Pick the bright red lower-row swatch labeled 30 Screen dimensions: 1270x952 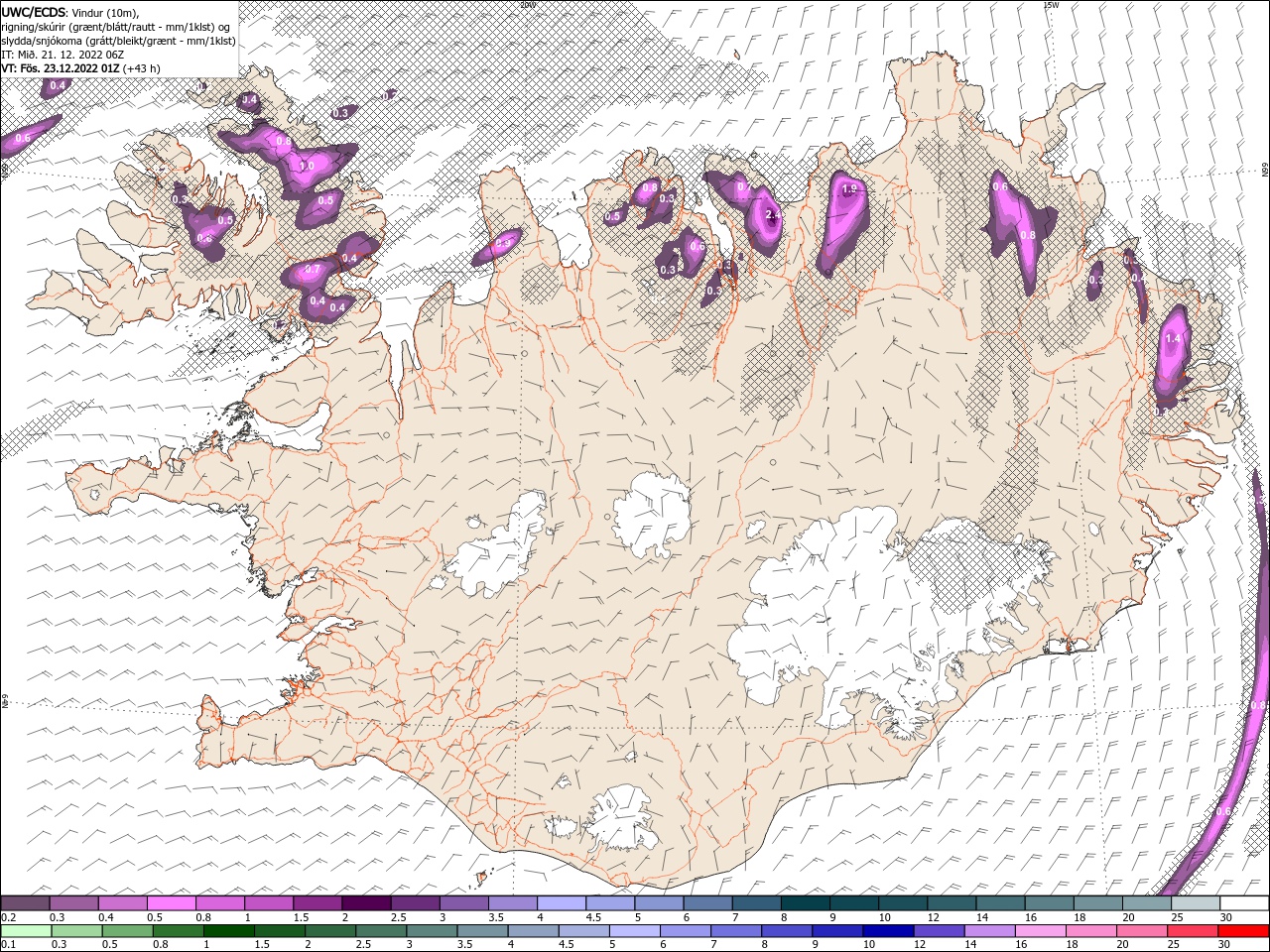(x=1242, y=930)
